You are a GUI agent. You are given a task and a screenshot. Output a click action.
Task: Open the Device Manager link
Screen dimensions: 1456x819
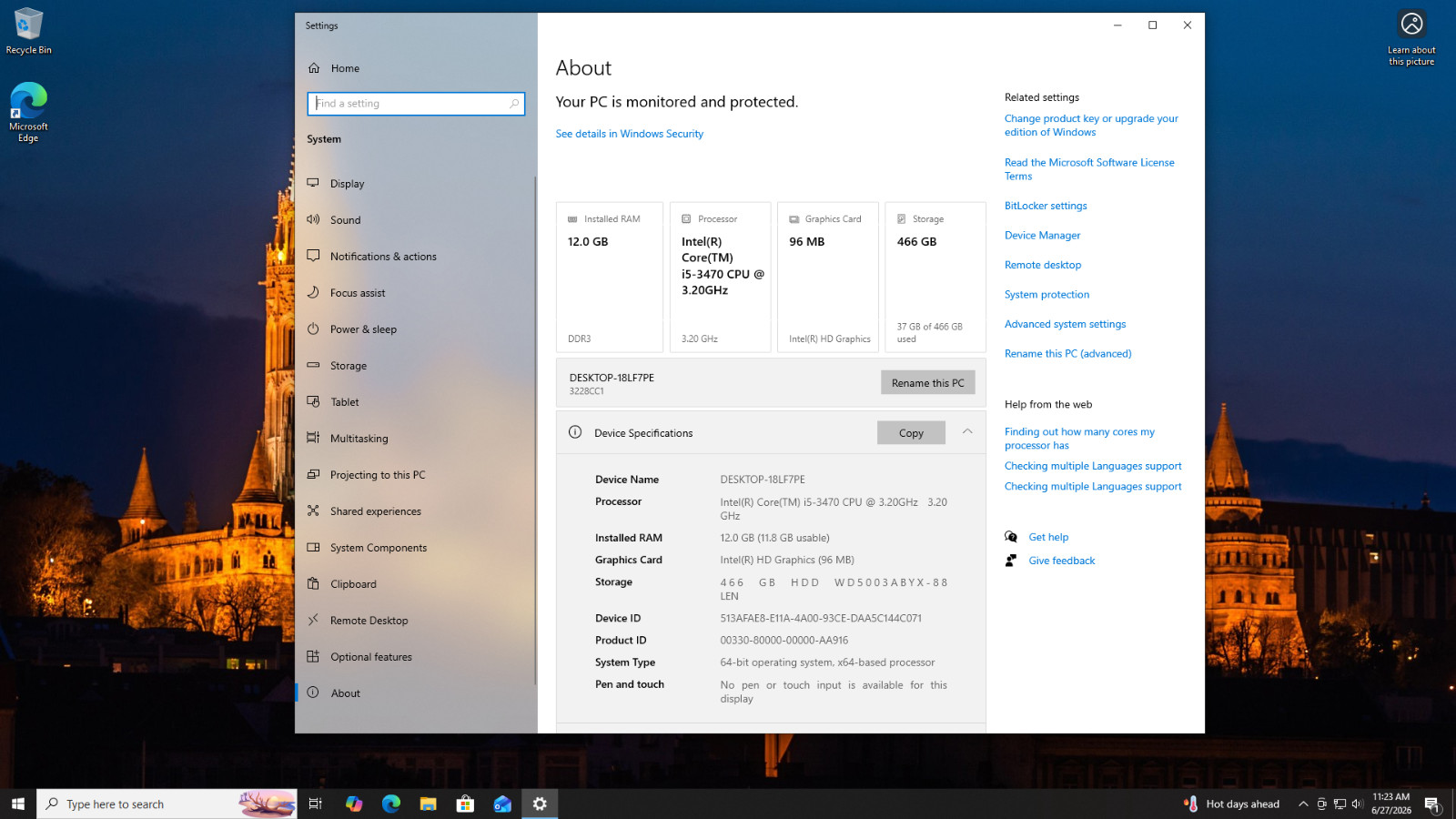(x=1042, y=235)
